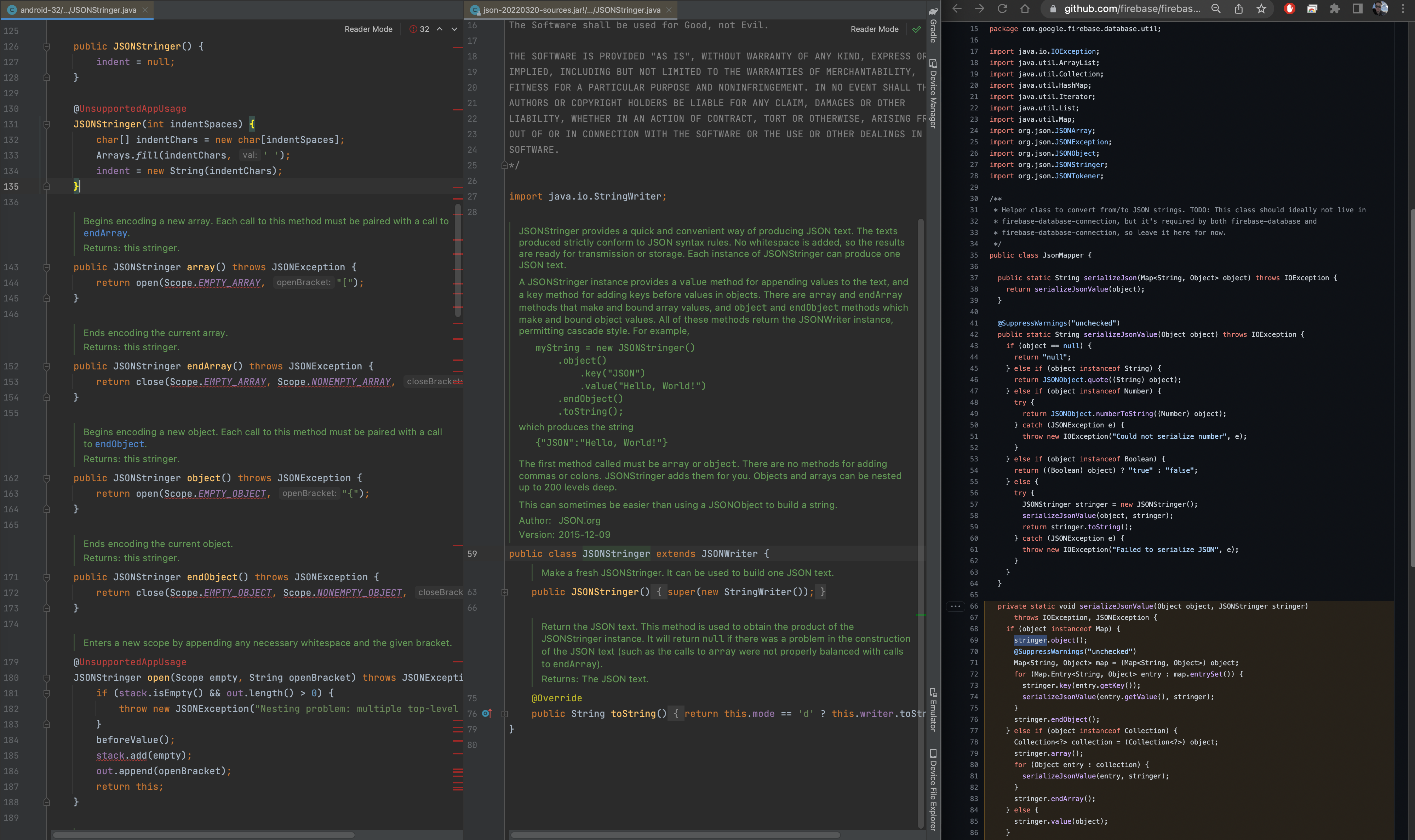
Task: Expand the folded toString method body
Action: pos(504,714)
